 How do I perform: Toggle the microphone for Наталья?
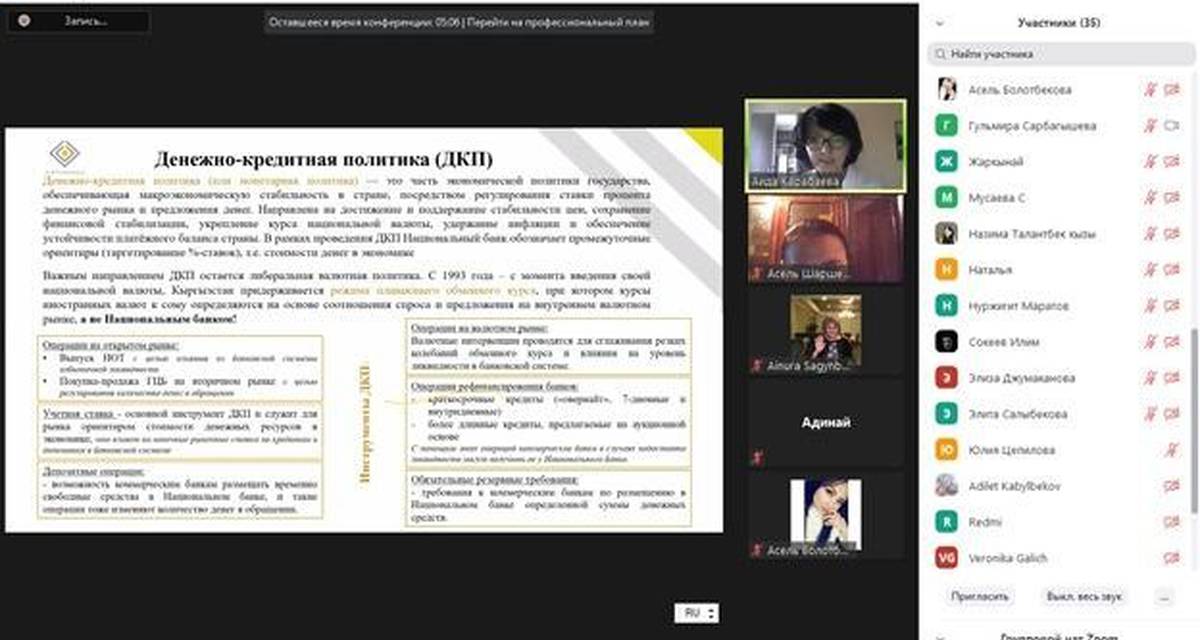tap(1150, 270)
